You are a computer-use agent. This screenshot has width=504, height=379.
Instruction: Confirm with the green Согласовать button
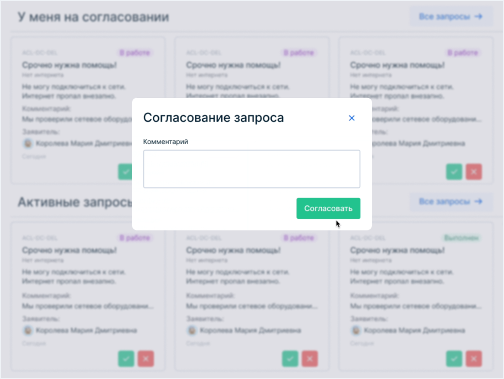point(328,208)
